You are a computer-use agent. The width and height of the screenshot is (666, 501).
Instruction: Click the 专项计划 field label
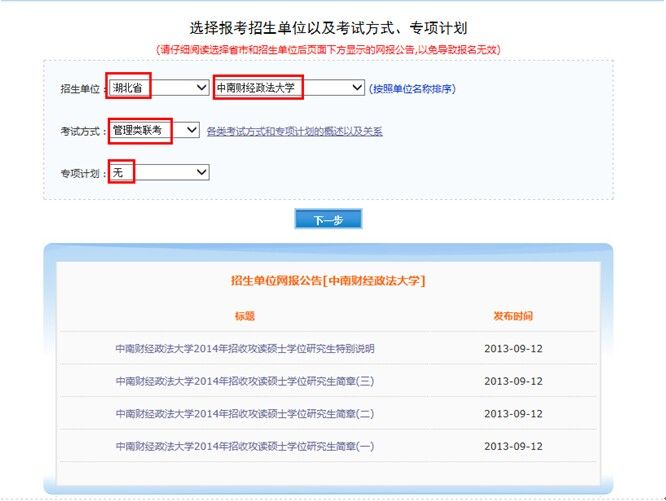pos(81,174)
